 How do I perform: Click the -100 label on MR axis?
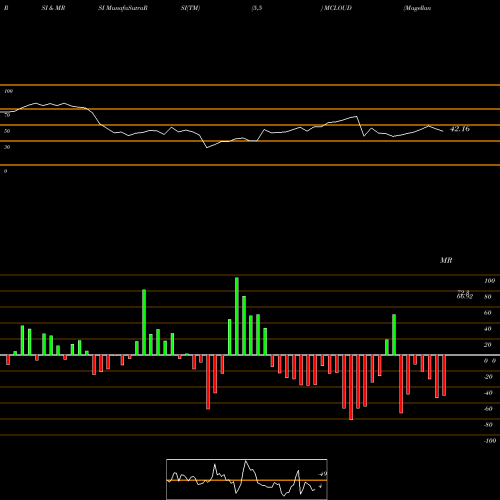tap(490, 441)
